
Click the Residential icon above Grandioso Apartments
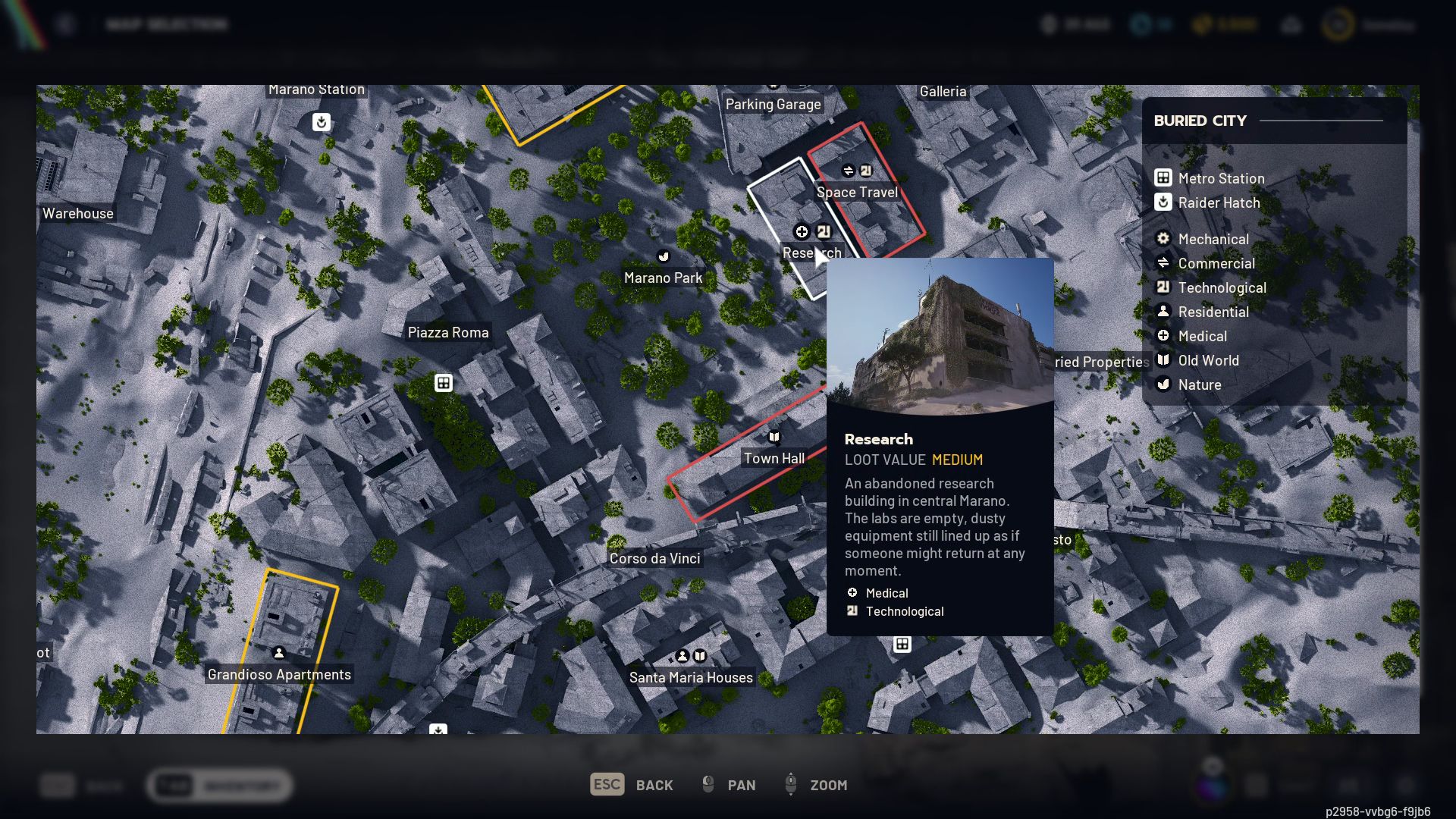[x=279, y=653]
